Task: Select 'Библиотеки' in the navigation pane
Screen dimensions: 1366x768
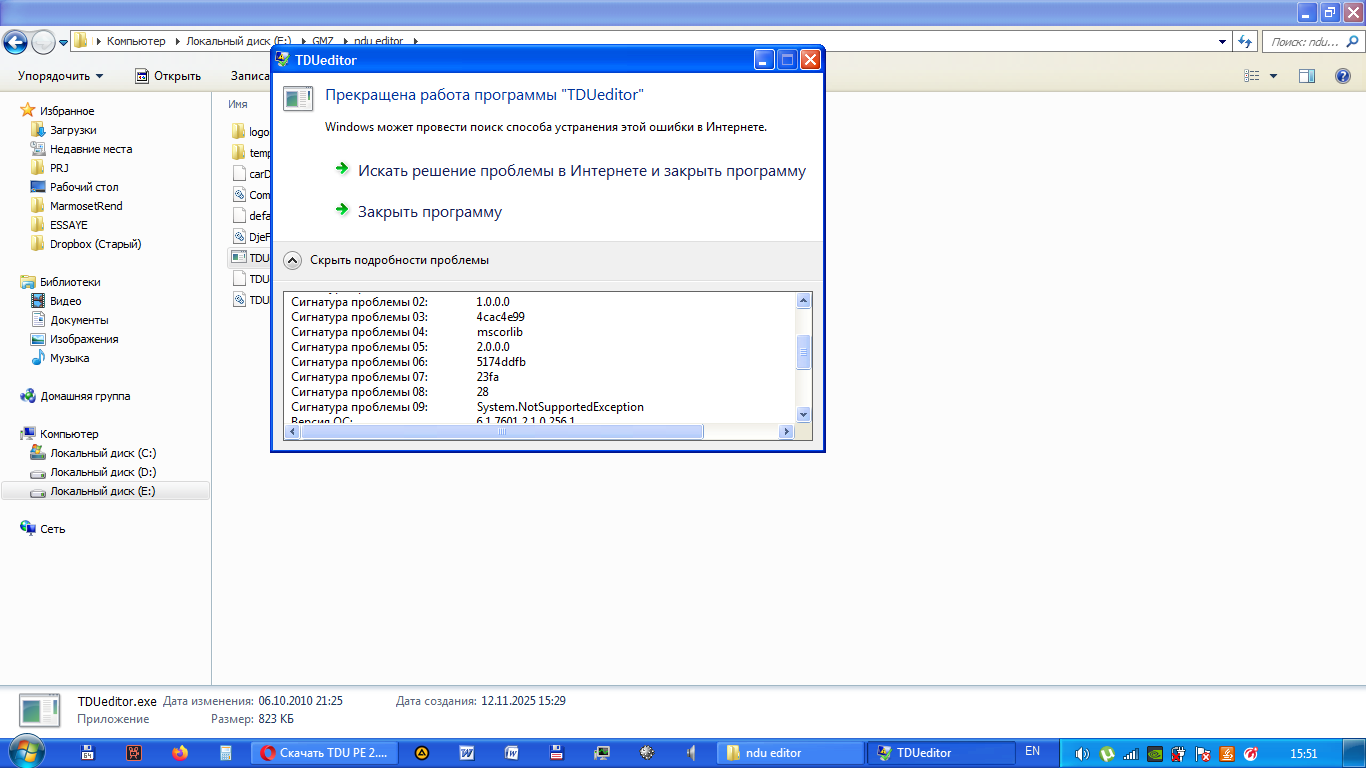Action: tap(70, 282)
